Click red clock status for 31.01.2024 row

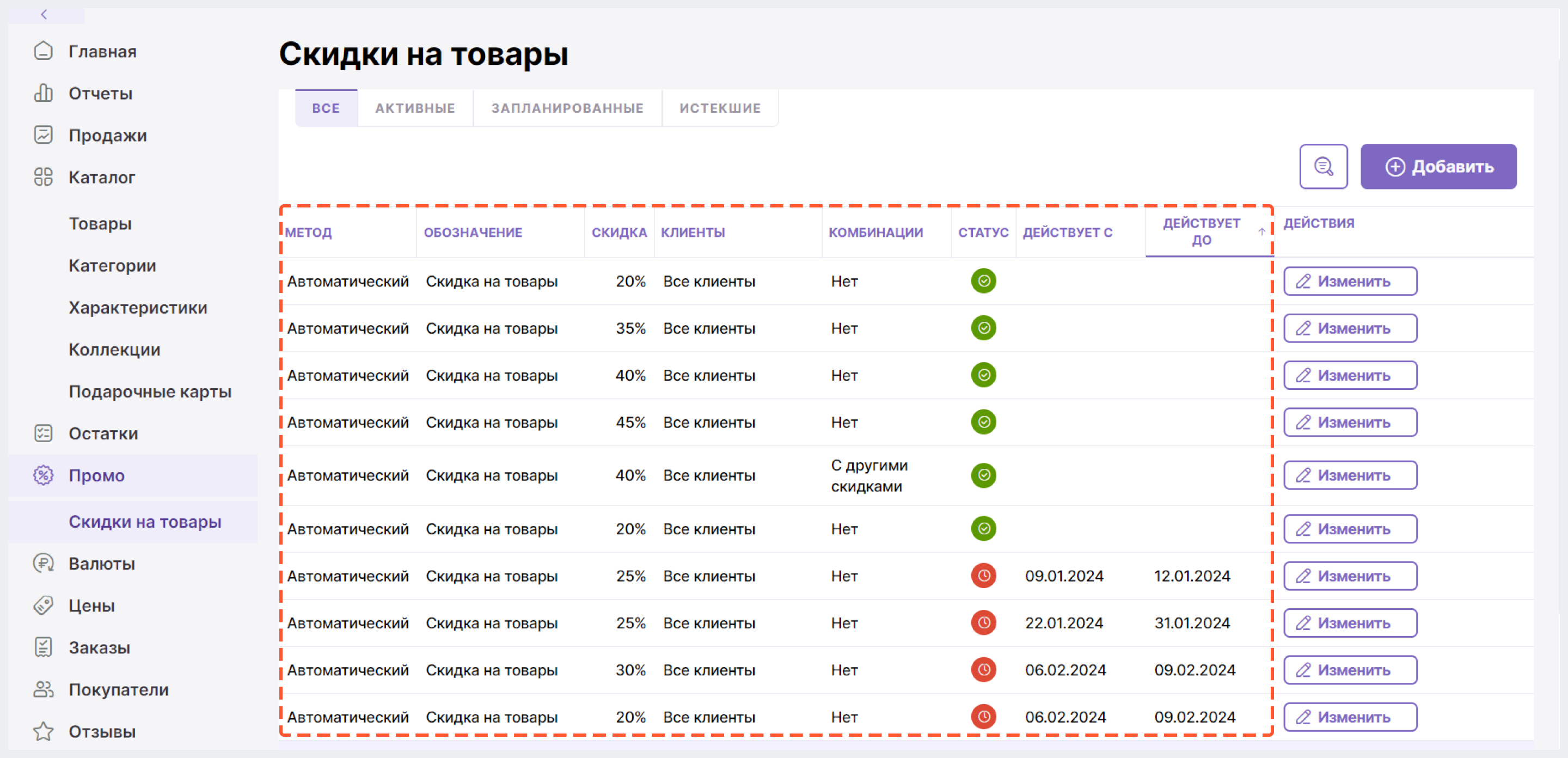point(983,623)
